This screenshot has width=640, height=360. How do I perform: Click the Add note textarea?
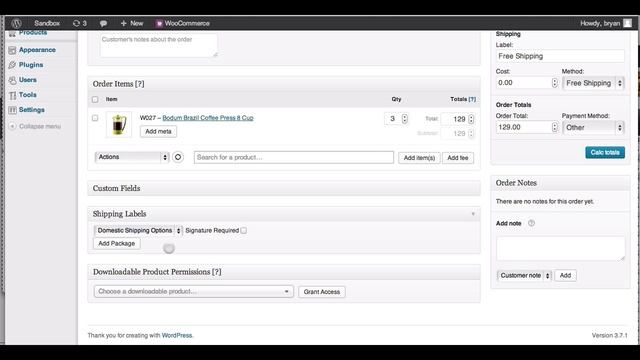pyautogui.click(x=560, y=249)
